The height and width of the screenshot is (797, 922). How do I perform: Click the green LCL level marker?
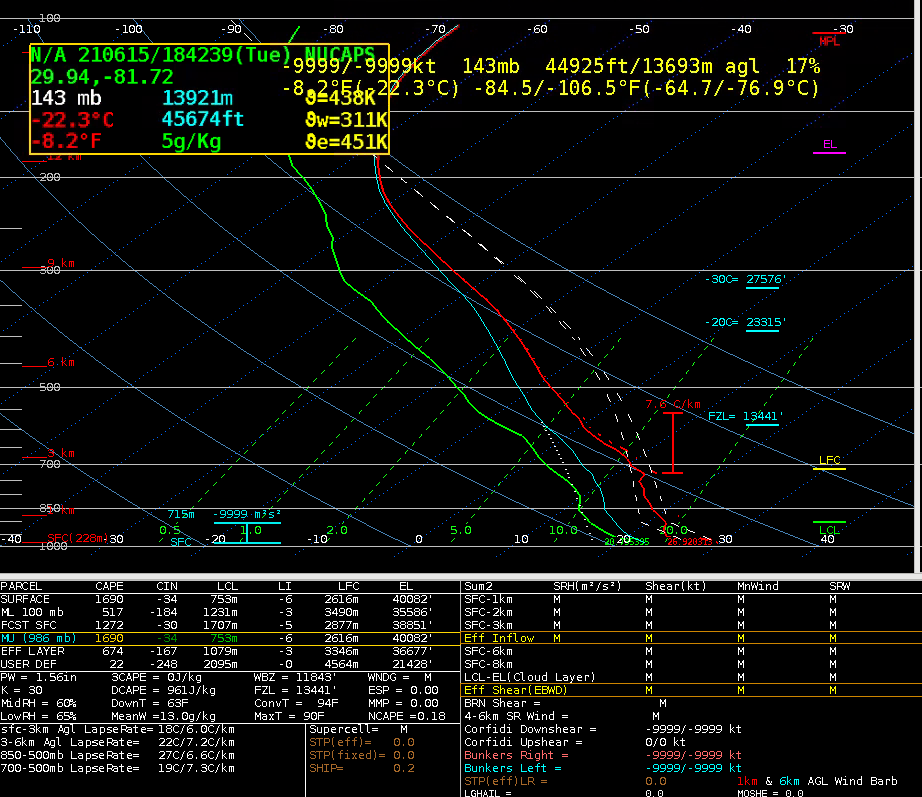pyautogui.click(x=829, y=528)
